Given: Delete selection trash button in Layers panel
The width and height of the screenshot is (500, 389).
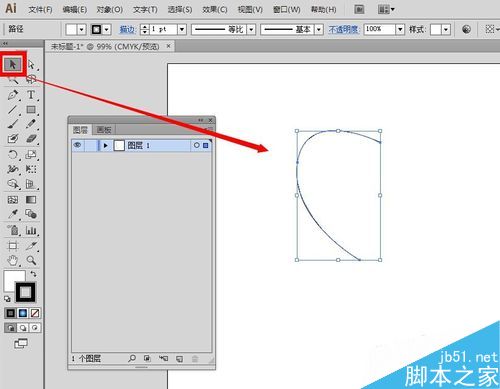Looking at the screenshot, I should 195,359.
